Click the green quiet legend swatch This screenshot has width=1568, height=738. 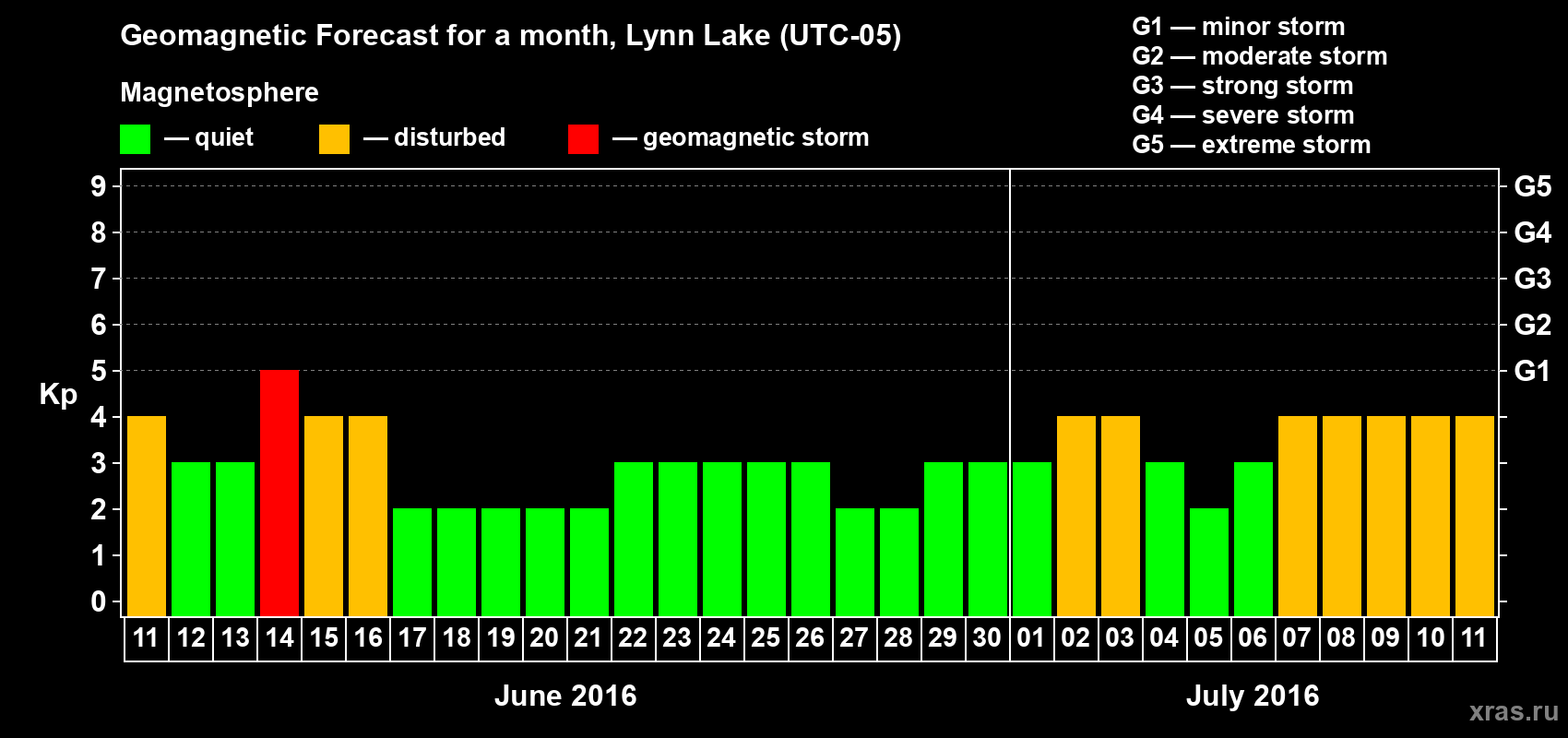pyautogui.click(x=135, y=139)
